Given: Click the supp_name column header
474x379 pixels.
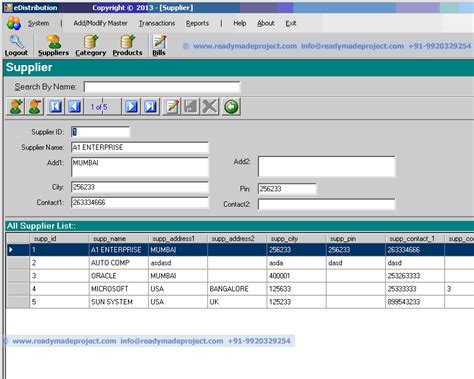Looking at the screenshot, I should pos(119,239).
